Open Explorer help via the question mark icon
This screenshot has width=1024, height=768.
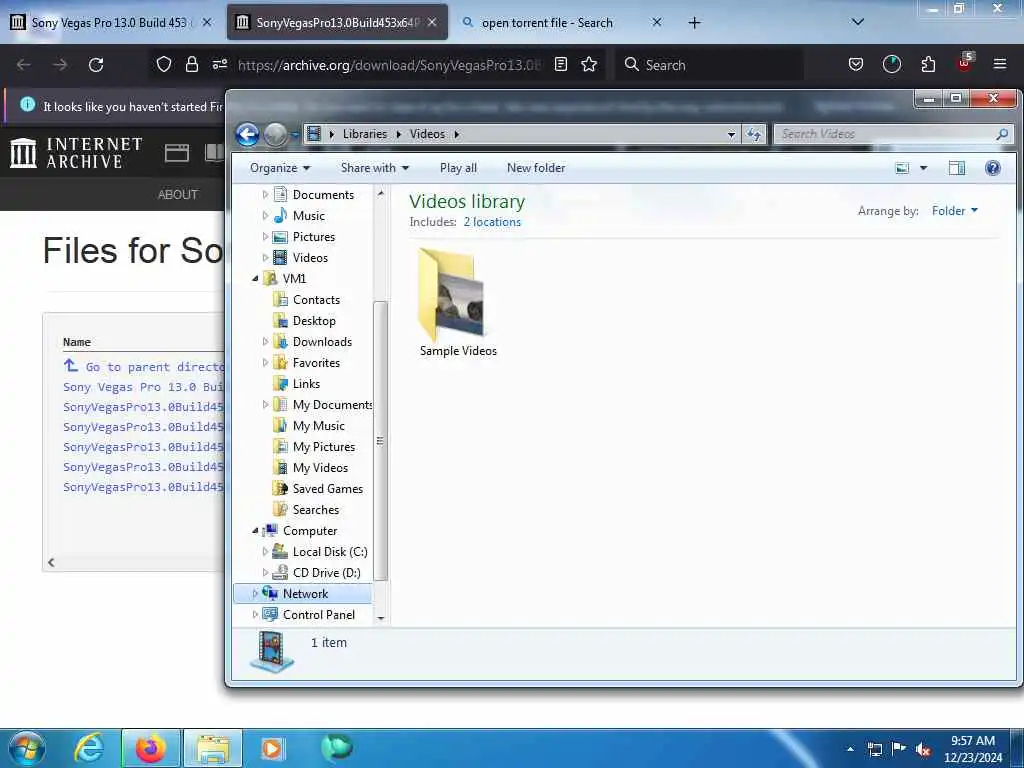pyautogui.click(x=993, y=168)
